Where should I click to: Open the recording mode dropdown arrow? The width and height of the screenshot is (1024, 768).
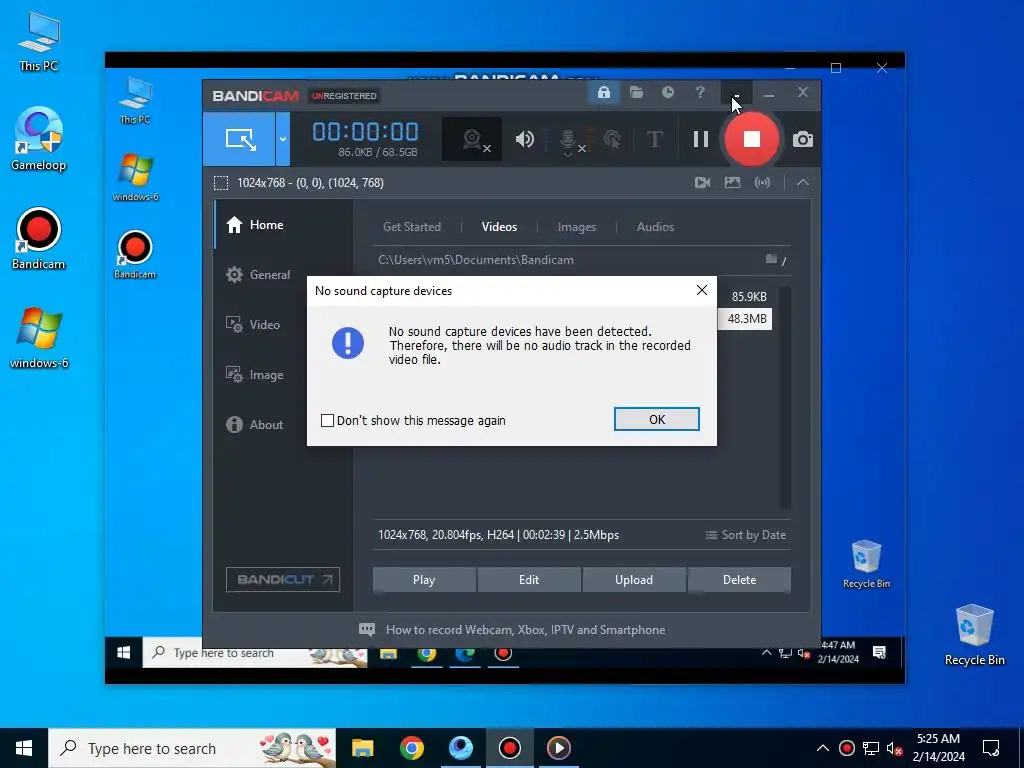(283, 139)
